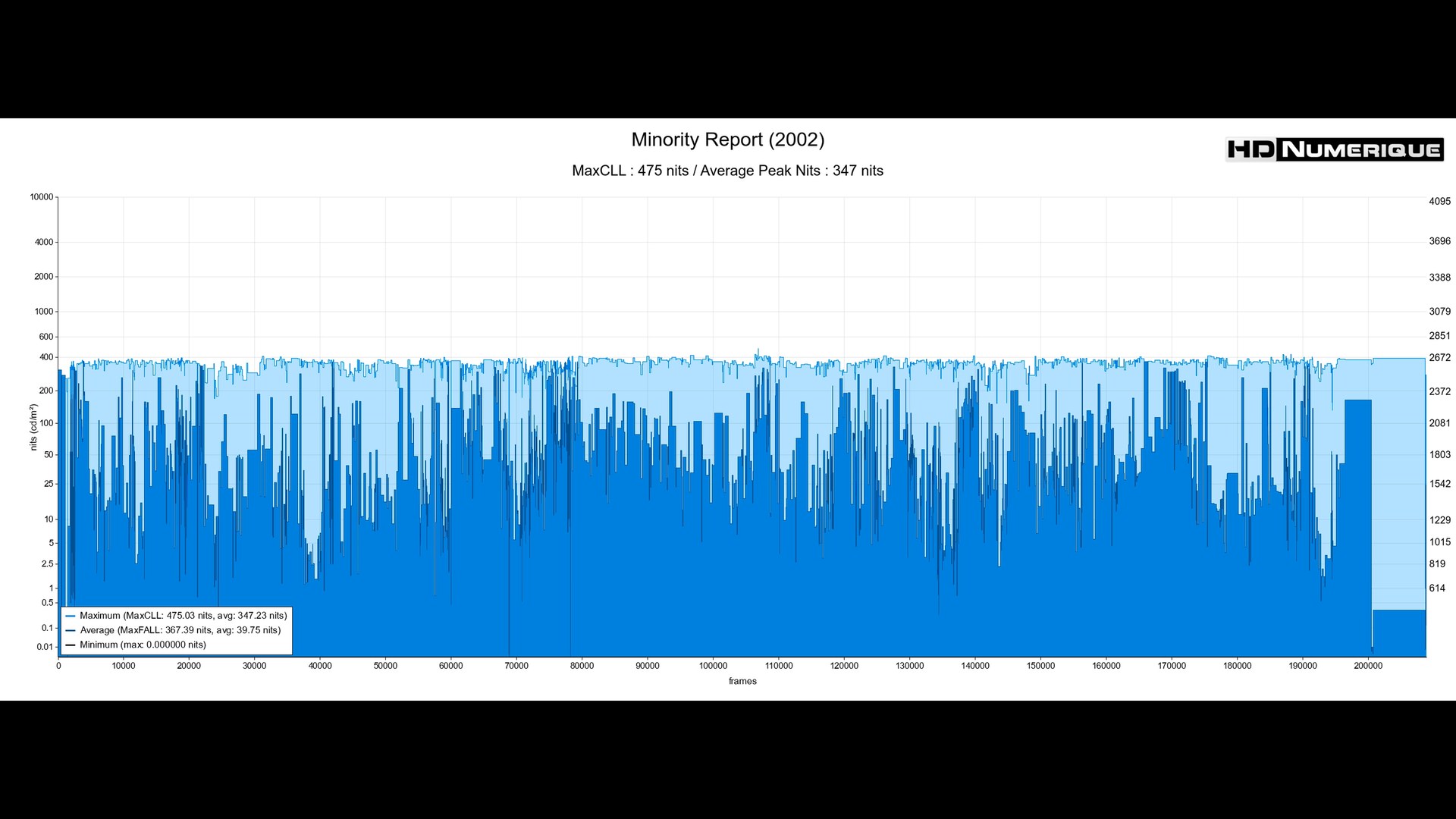1456x819 pixels.
Task: Click the 2672 right axis label
Action: tap(1439, 358)
